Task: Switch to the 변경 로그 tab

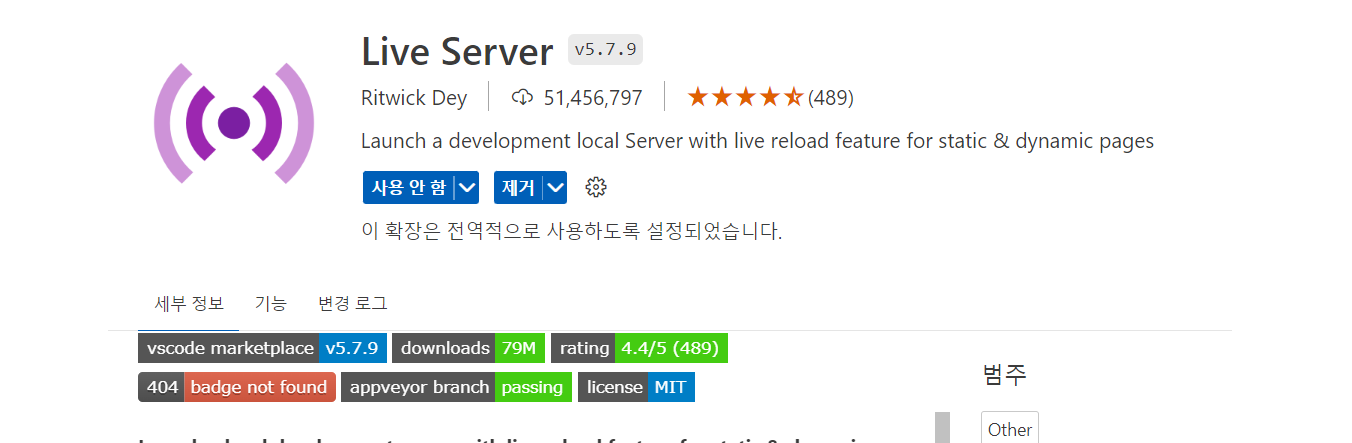Action: pyautogui.click(x=352, y=303)
